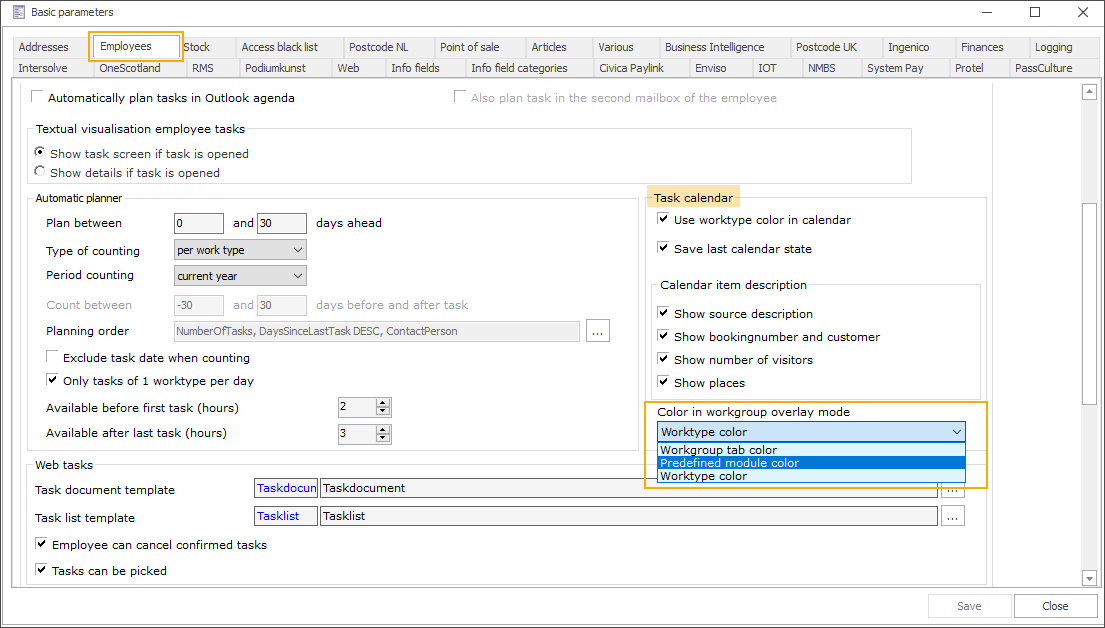Toggle Show bookingnumber and customer
This screenshot has width=1105, height=628.
(663, 336)
